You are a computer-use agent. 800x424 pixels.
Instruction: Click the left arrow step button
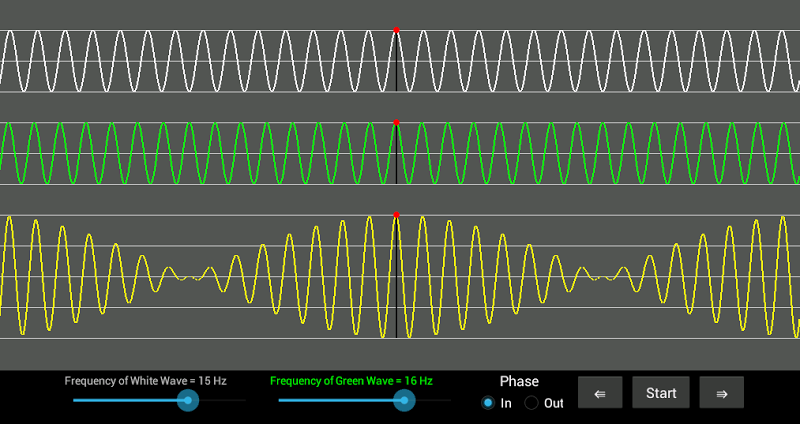(600, 392)
